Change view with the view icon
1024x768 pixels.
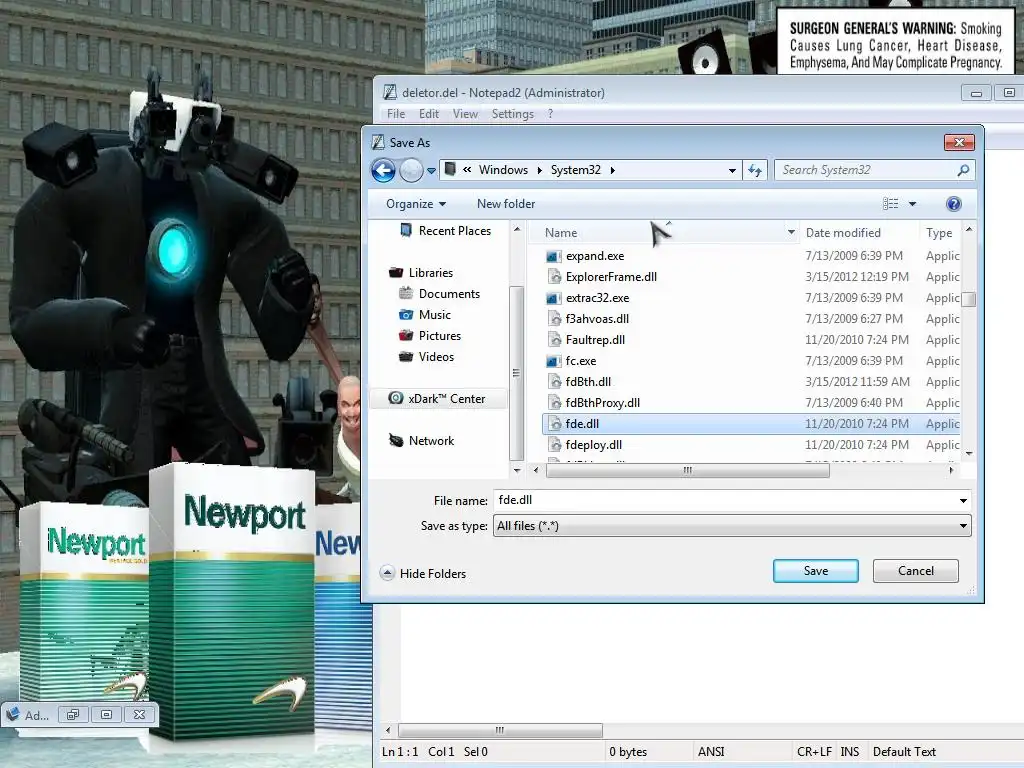tap(891, 204)
